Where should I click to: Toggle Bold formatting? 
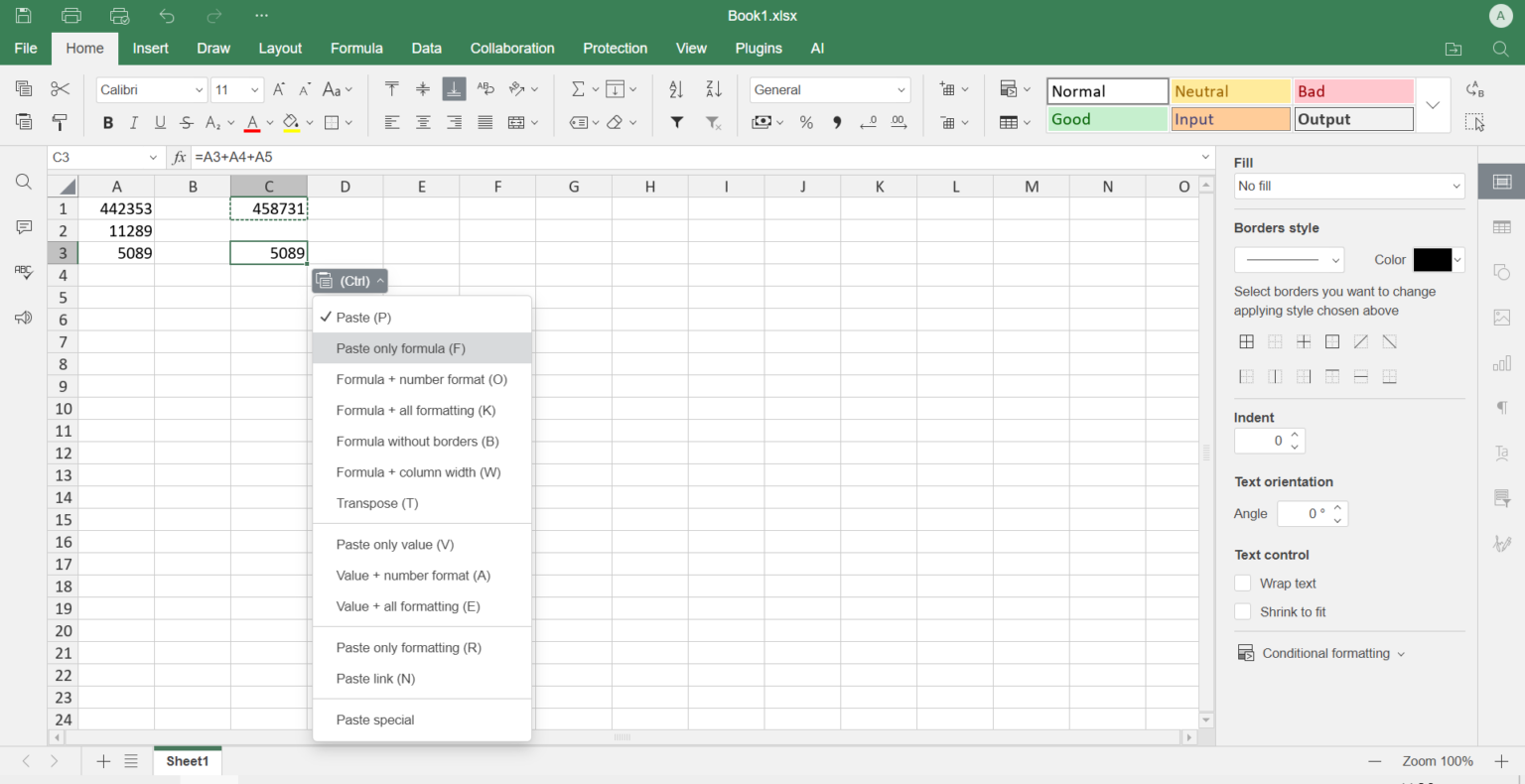[x=107, y=122]
